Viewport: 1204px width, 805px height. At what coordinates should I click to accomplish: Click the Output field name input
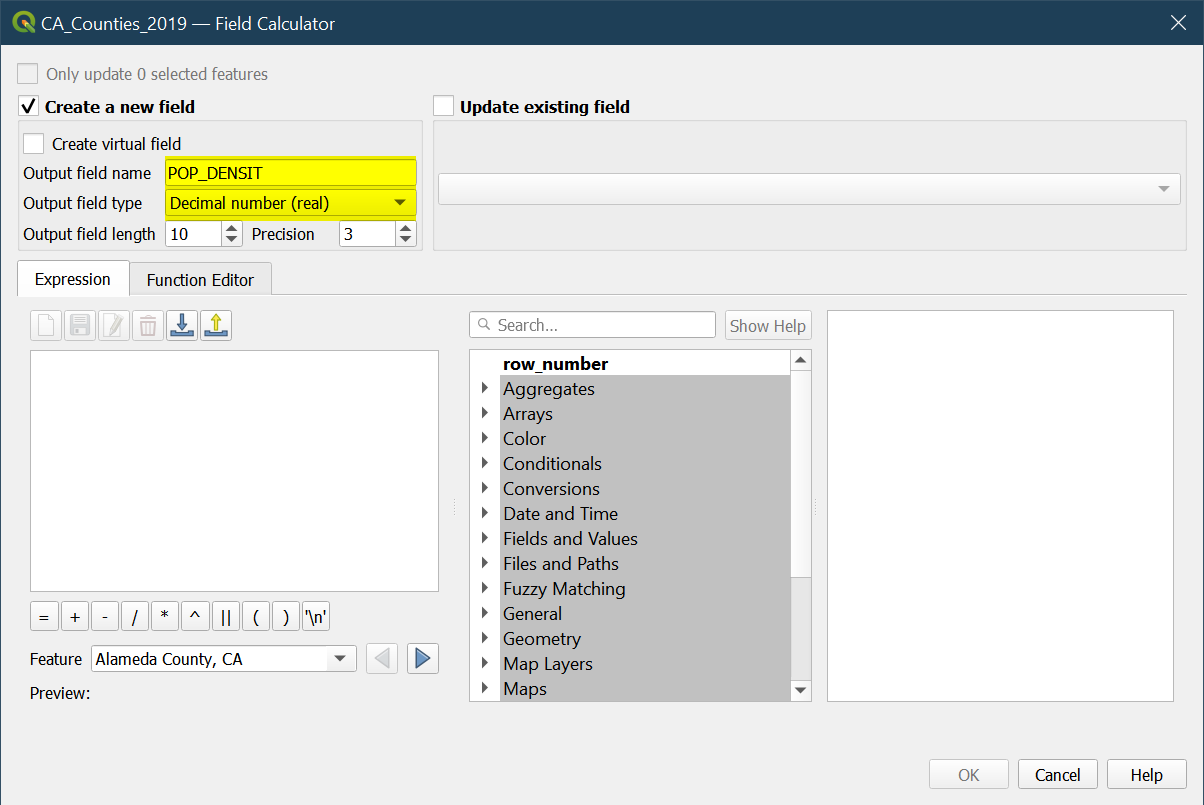[290, 173]
